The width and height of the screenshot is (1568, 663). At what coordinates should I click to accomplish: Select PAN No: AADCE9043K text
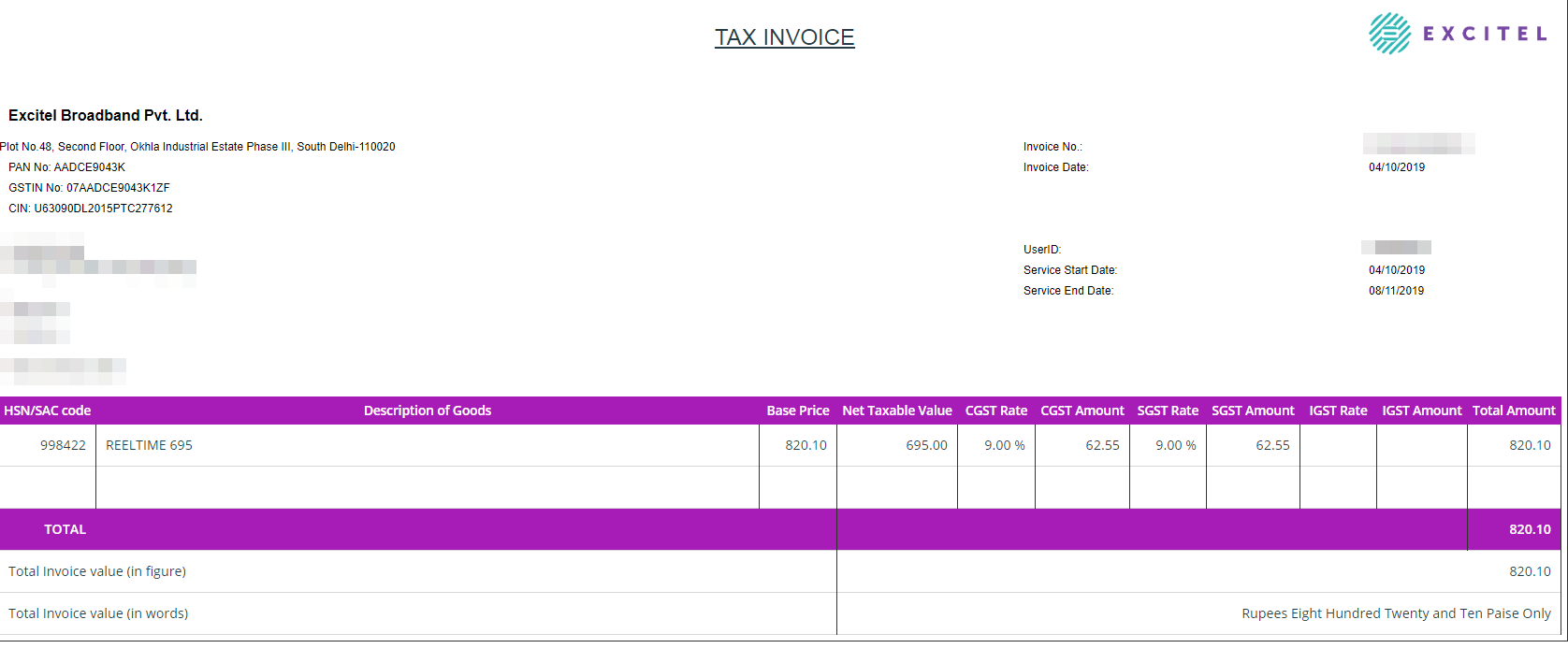(66, 167)
